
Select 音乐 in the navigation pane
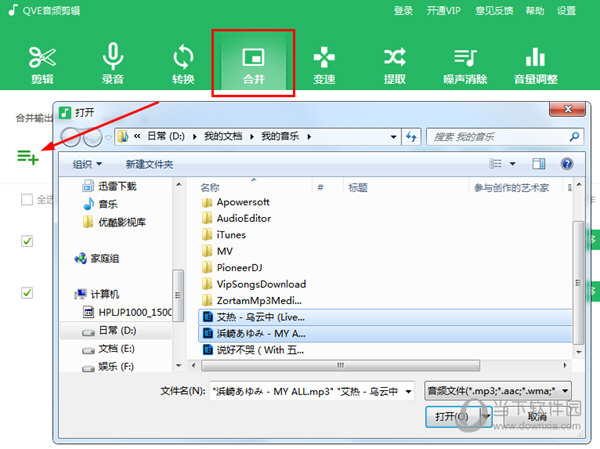(101, 204)
